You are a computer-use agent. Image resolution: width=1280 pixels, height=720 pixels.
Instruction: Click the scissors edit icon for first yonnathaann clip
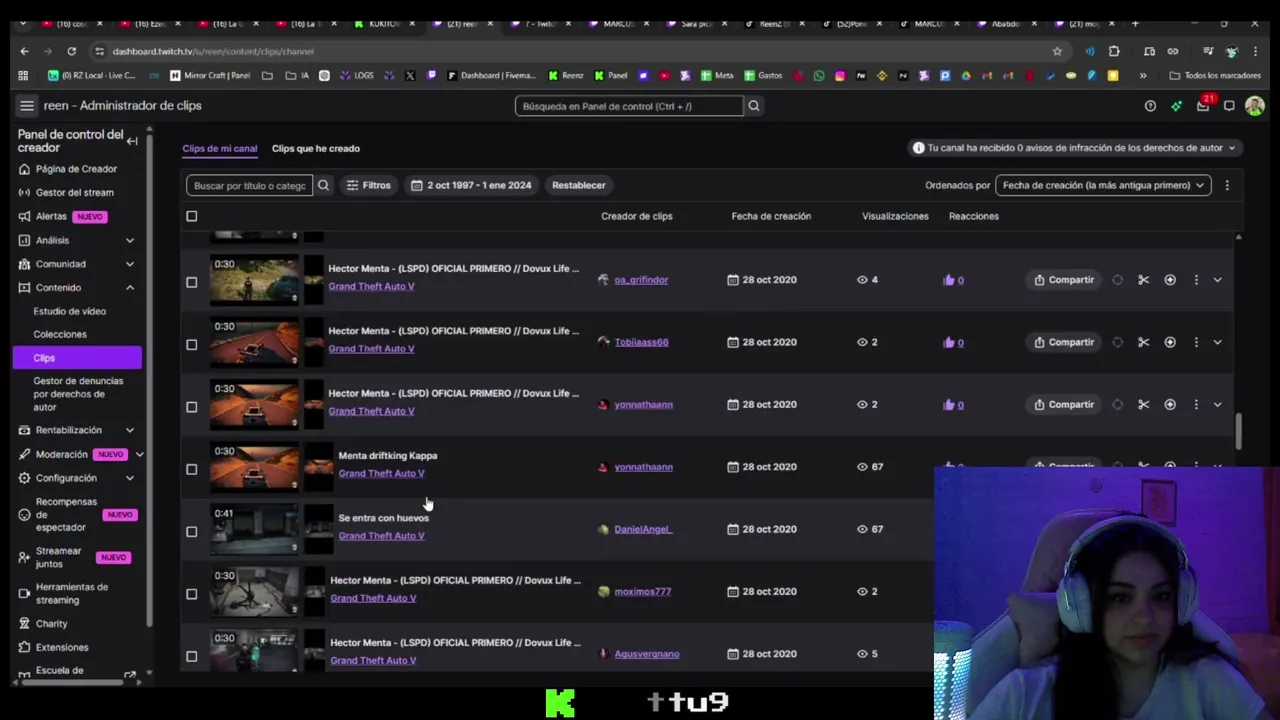(x=1143, y=405)
